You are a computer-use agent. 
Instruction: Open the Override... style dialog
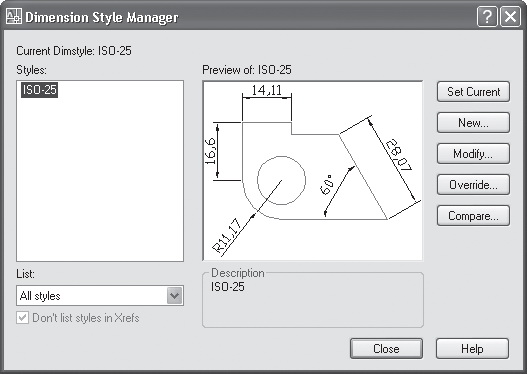click(473, 184)
